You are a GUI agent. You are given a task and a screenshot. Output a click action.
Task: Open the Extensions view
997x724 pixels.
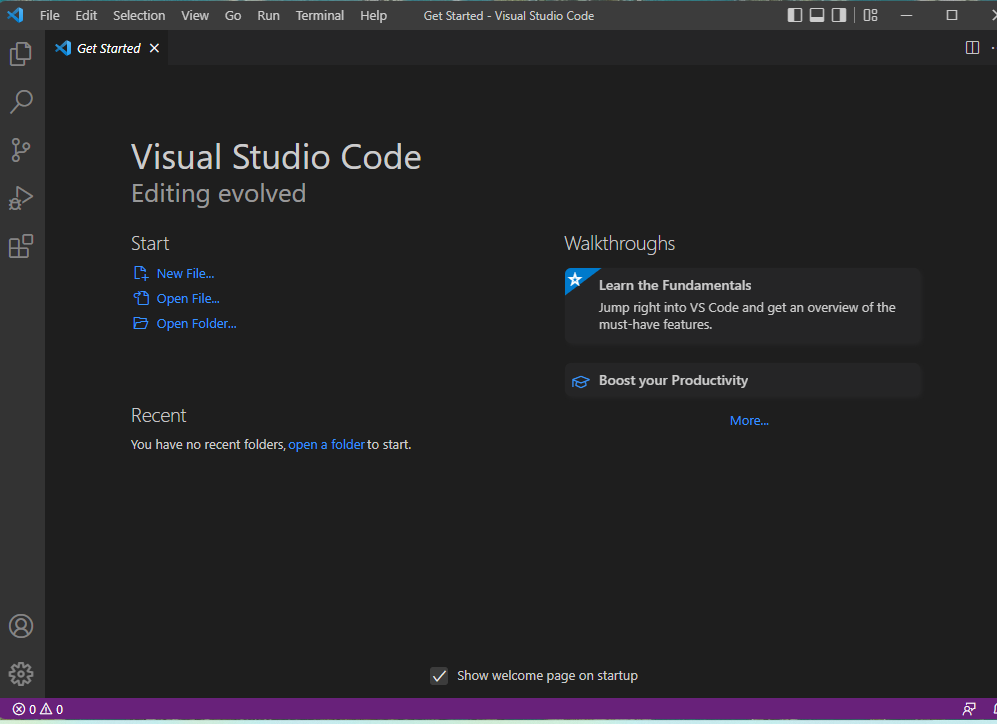[x=21, y=246]
